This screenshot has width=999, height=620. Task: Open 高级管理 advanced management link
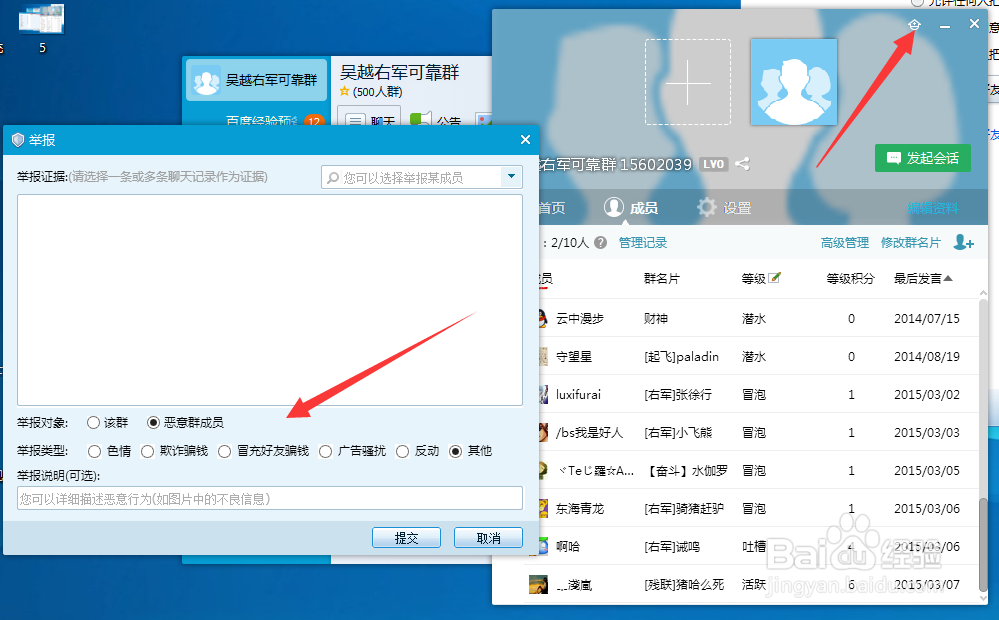(x=846, y=242)
